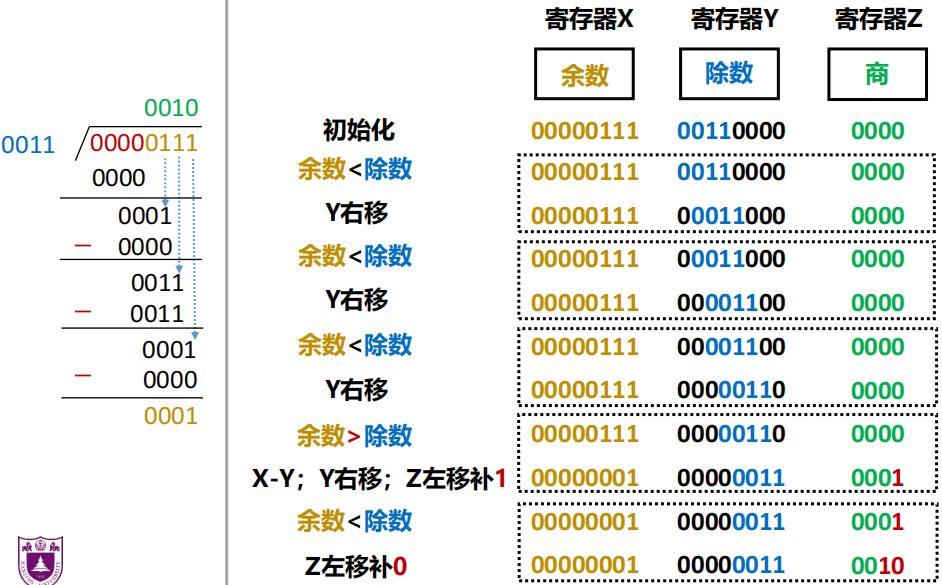Image resolution: width=942 pixels, height=585 pixels.
Task: Select the 寄存器Y column header
Action: pos(734,20)
